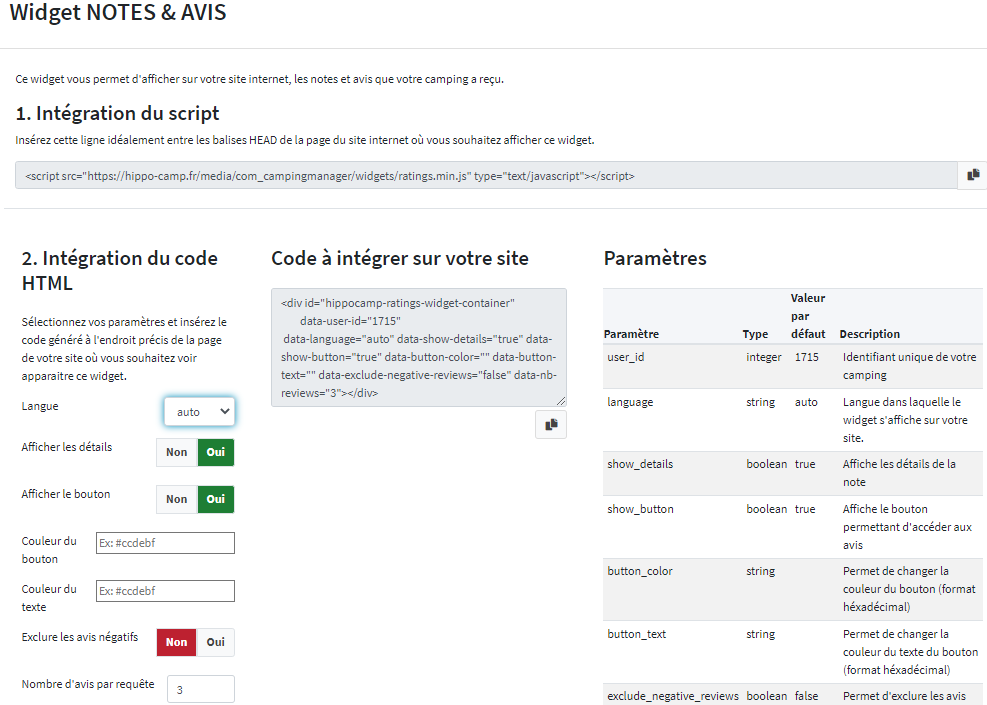This screenshot has height=705, width=987.
Task: Set Afficher le bouton to Non
Action: coord(177,499)
